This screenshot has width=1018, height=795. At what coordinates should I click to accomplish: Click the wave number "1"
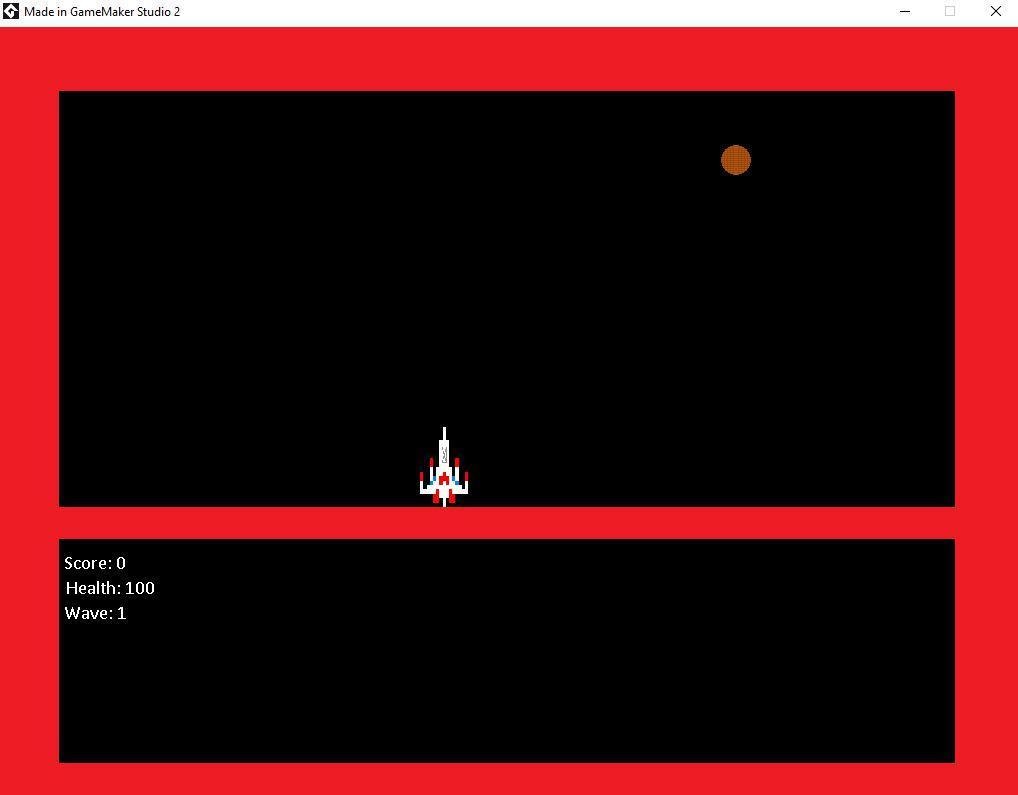click(122, 613)
